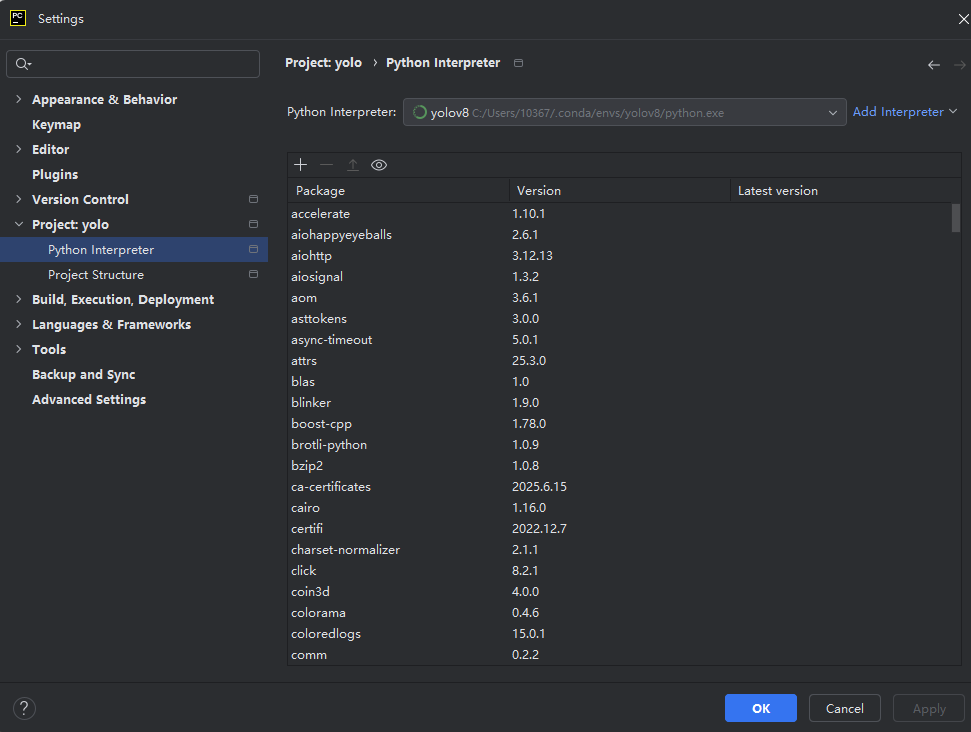Open Backup and Sync settings

pyautogui.click(x=84, y=374)
